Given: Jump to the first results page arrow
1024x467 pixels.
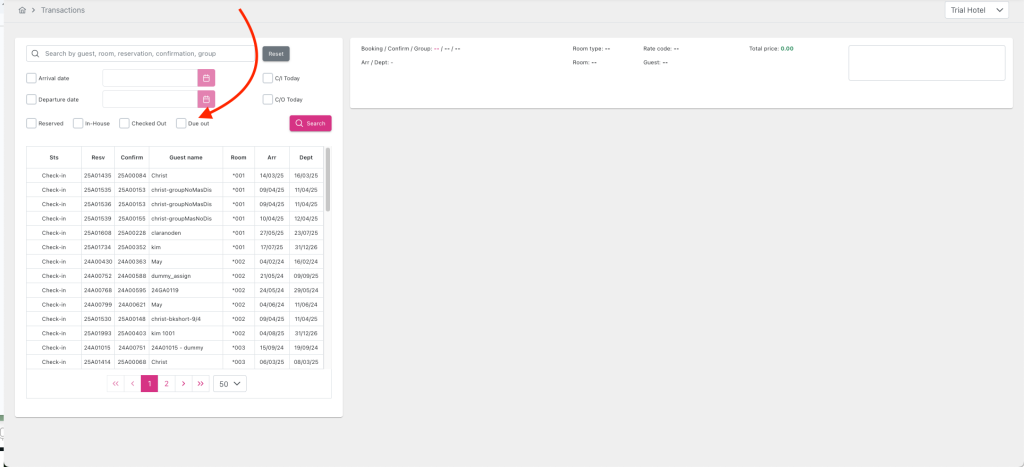Looking at the screenshot, I should 116,383.
